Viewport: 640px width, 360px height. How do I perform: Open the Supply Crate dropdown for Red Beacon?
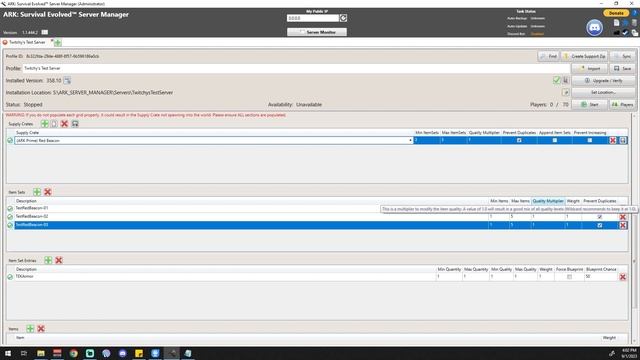click(x=410, y=140)
